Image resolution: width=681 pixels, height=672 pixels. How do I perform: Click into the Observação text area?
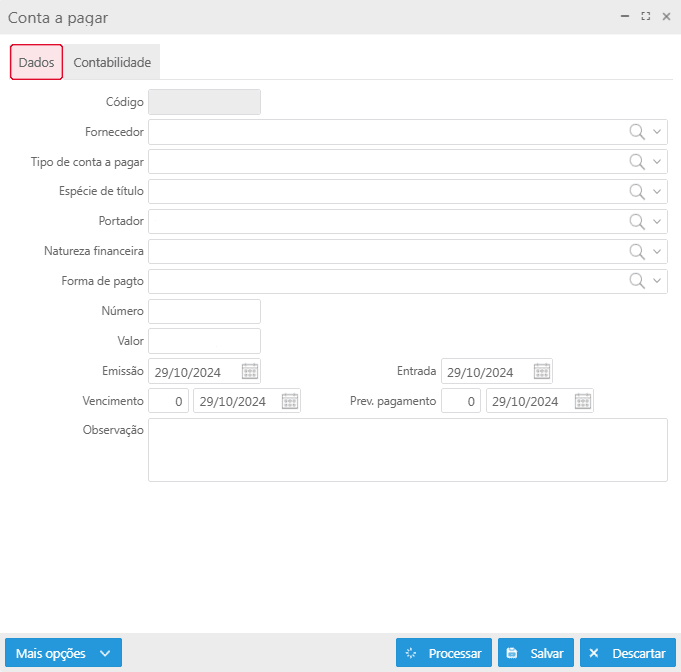(407, 450)
